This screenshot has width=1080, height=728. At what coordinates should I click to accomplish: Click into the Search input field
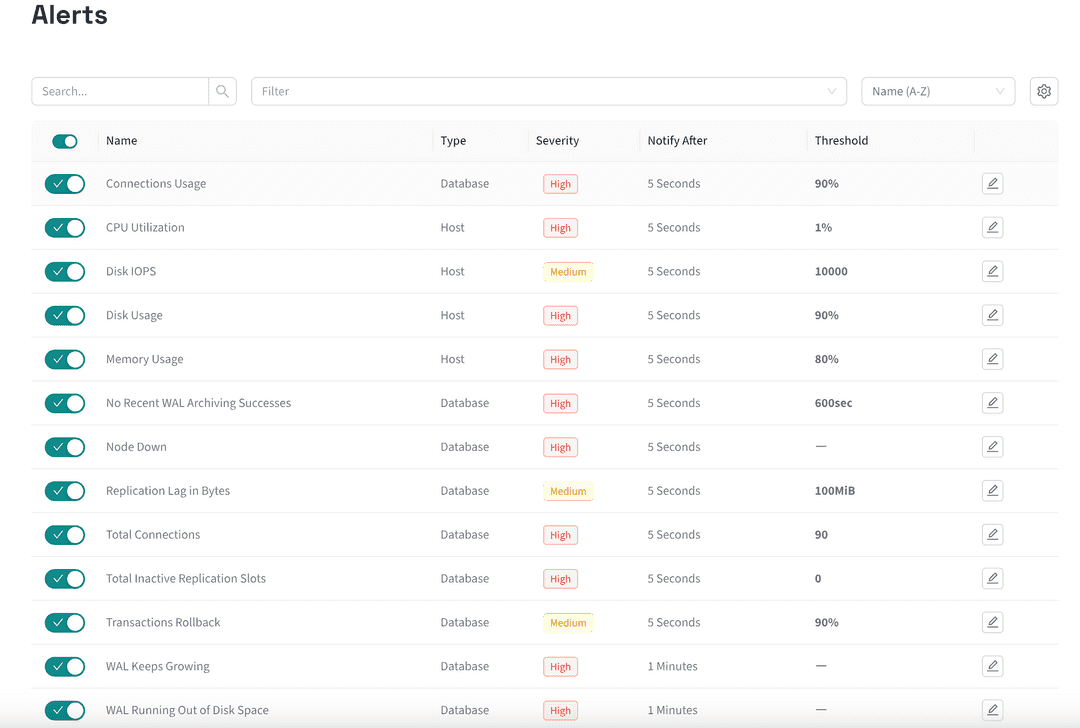point(120,91)
